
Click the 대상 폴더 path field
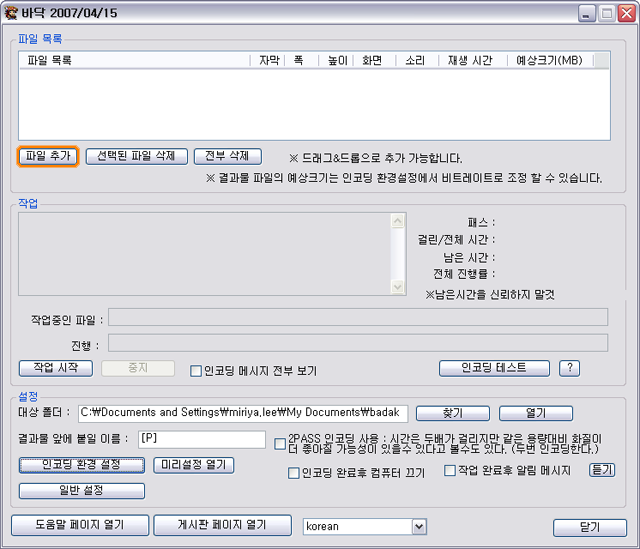tap(243, 413)
